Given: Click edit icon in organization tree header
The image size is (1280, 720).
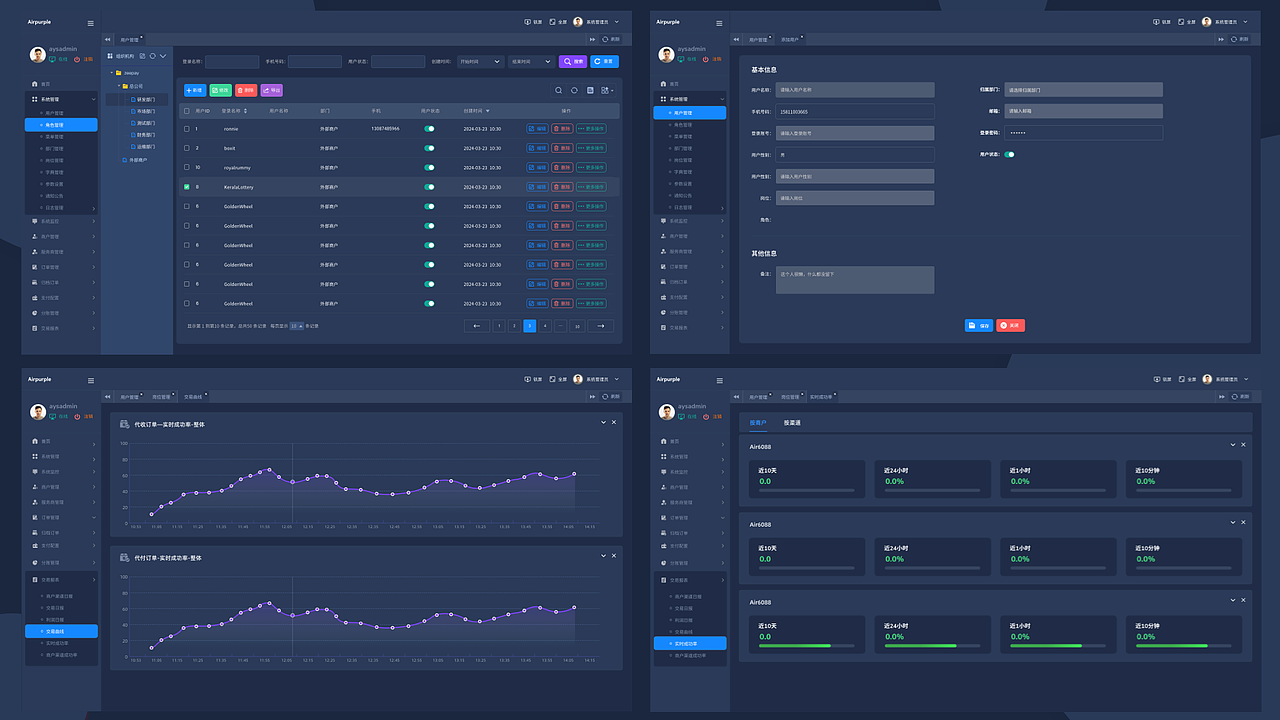Looking at the screenshot, I should pos(142,56).
